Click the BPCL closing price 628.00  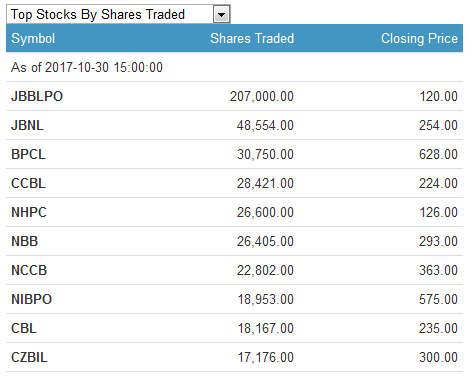point(438,154)
